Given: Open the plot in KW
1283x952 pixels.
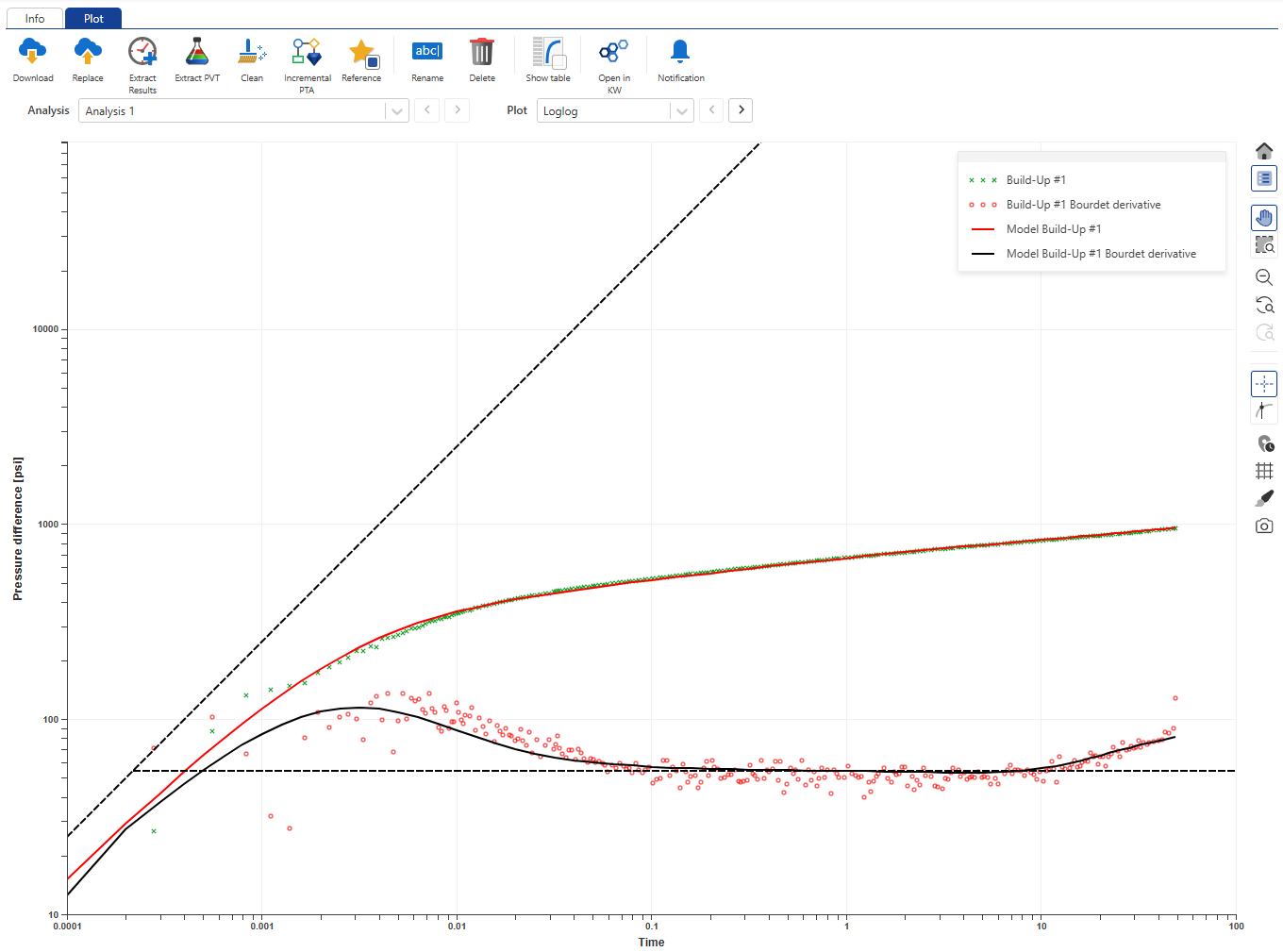Looking at the screenshot, I should point(614,53).
